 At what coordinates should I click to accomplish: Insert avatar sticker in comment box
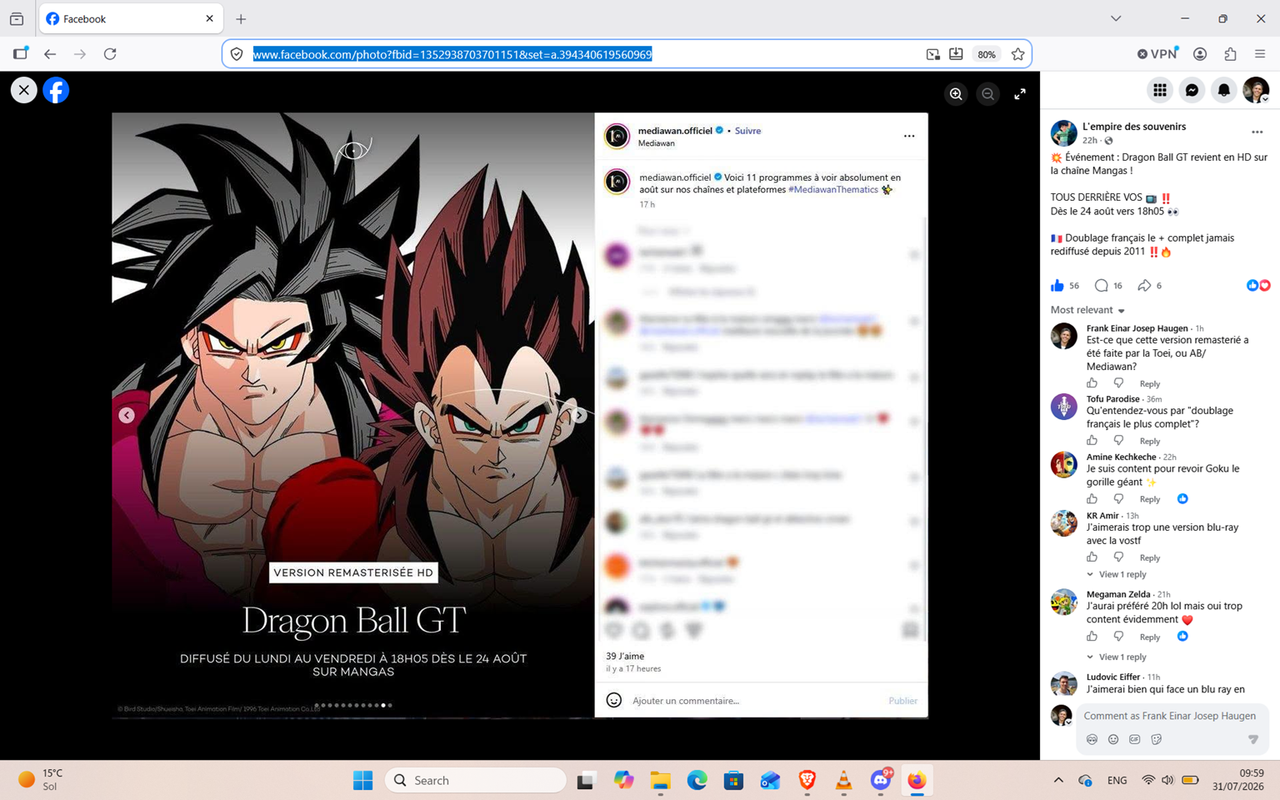(1092, 739)
